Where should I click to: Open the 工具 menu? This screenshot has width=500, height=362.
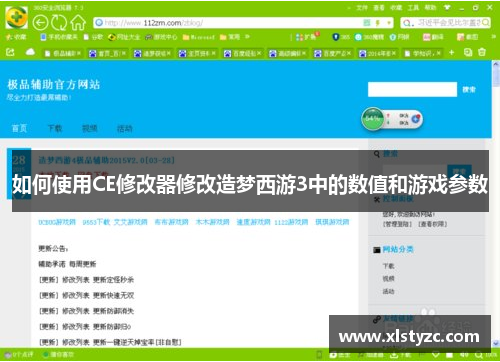(413, 7)
